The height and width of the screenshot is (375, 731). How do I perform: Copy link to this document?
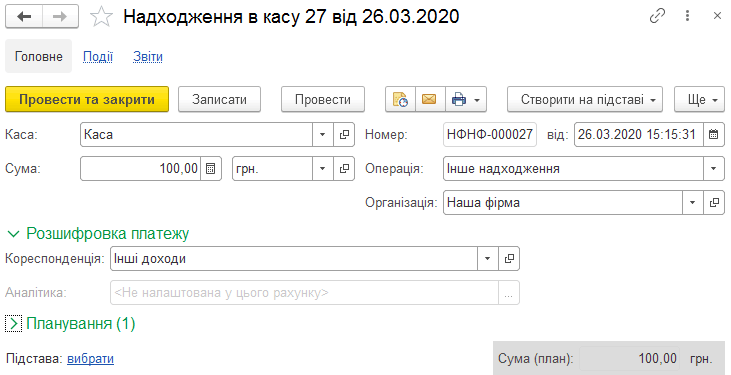click(657, 16)
